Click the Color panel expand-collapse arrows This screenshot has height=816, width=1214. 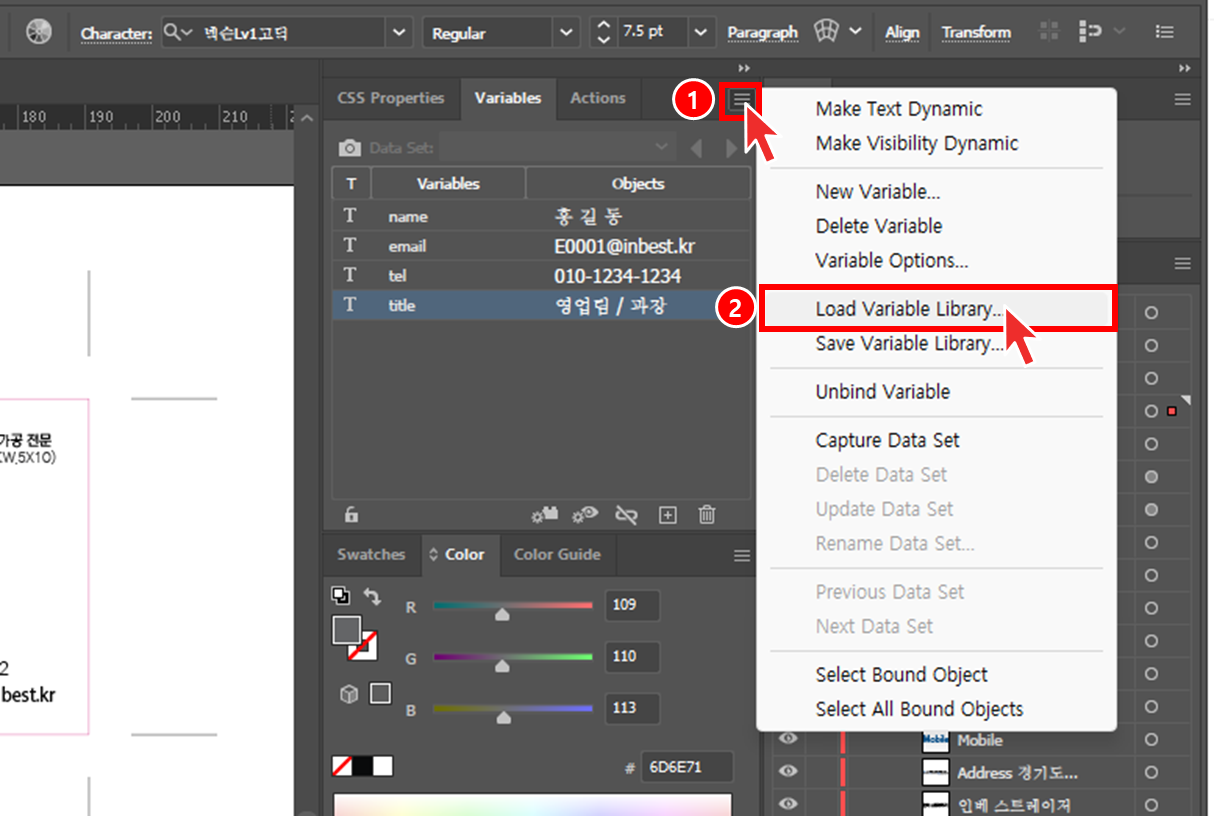(x=434, y=554)
